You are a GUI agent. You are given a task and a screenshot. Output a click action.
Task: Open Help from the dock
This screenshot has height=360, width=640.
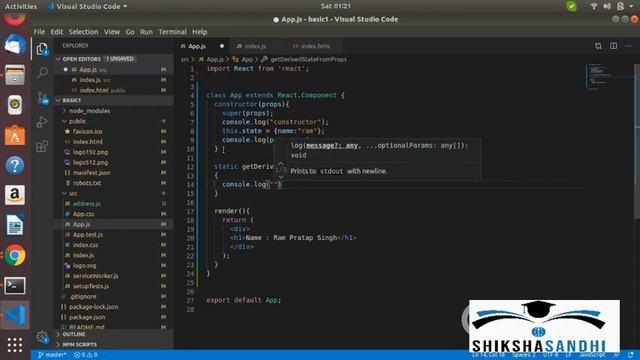[15, 165]
